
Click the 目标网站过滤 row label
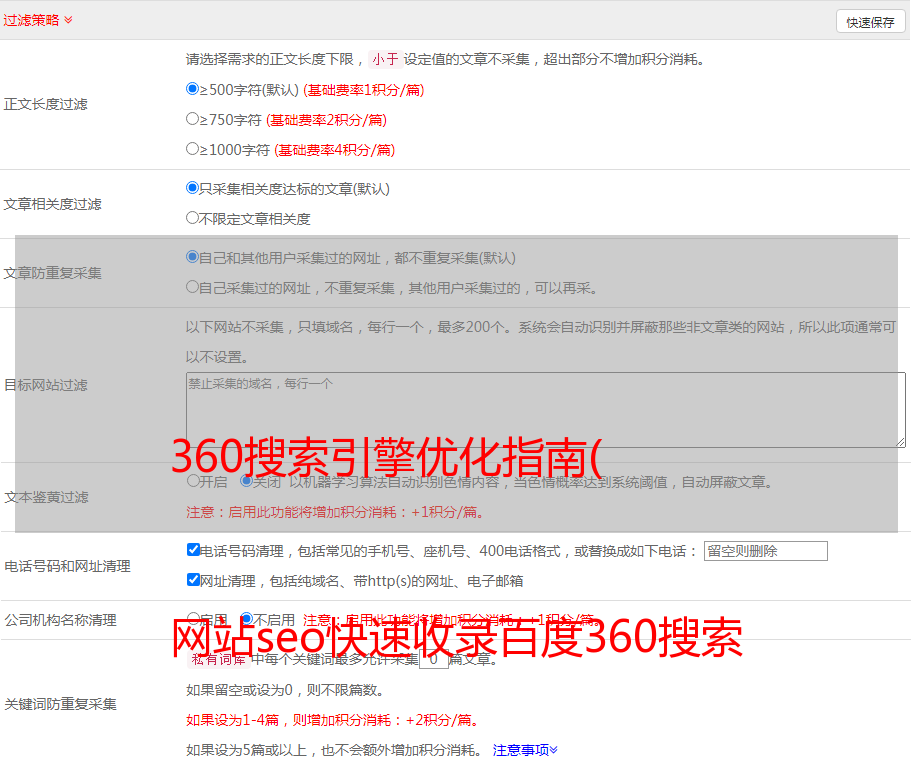pyautogui.click(x=46, y=385)
